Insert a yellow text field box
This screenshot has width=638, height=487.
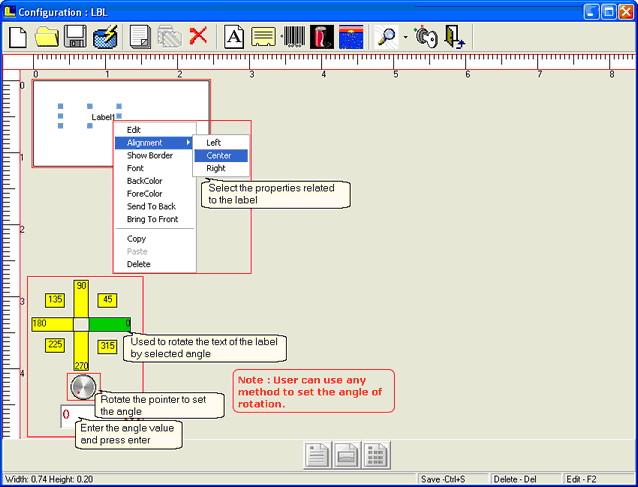[x=263, y=37]
